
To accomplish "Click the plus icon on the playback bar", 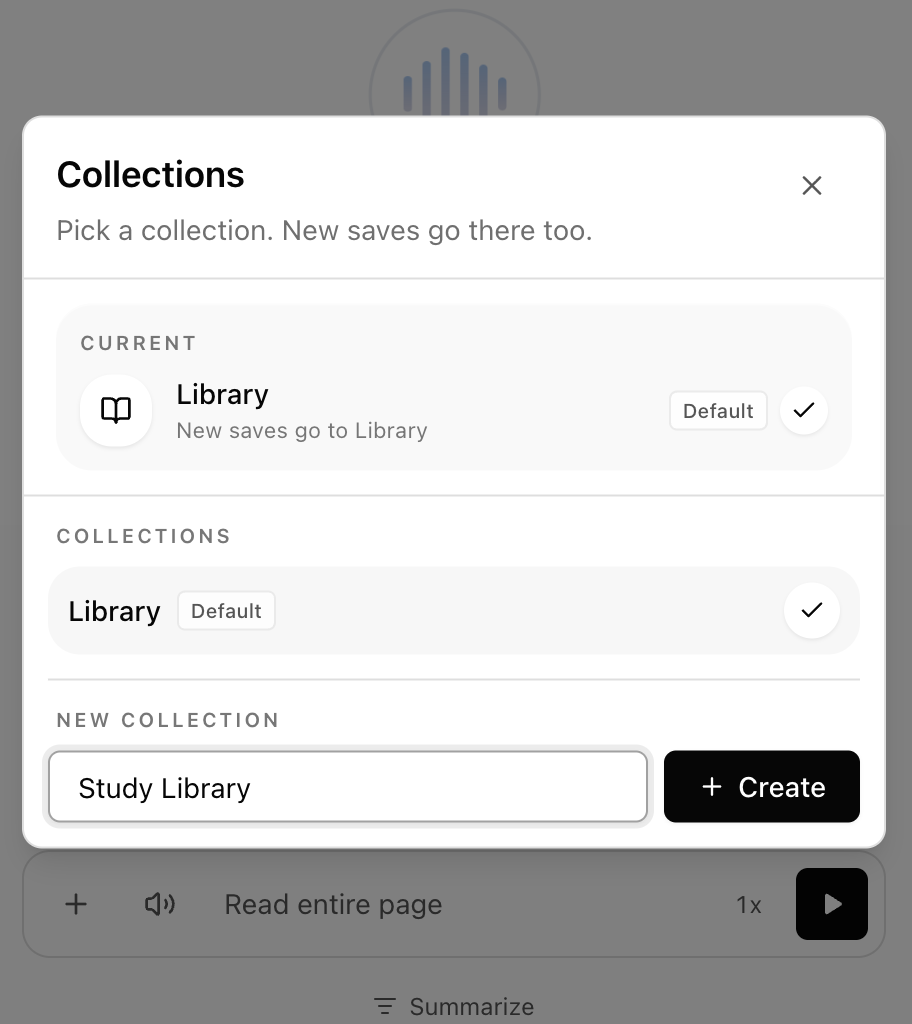I will pos(75,904).
